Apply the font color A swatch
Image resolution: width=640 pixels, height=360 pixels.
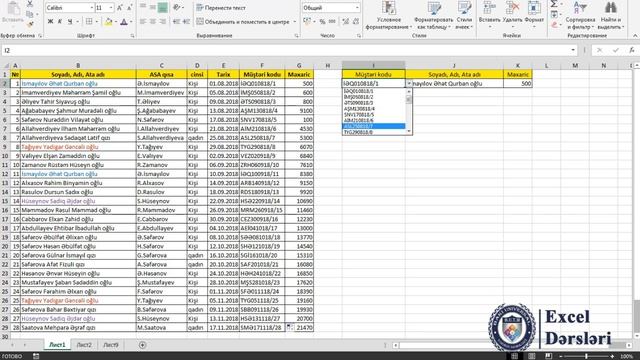(x=124, y=22)
